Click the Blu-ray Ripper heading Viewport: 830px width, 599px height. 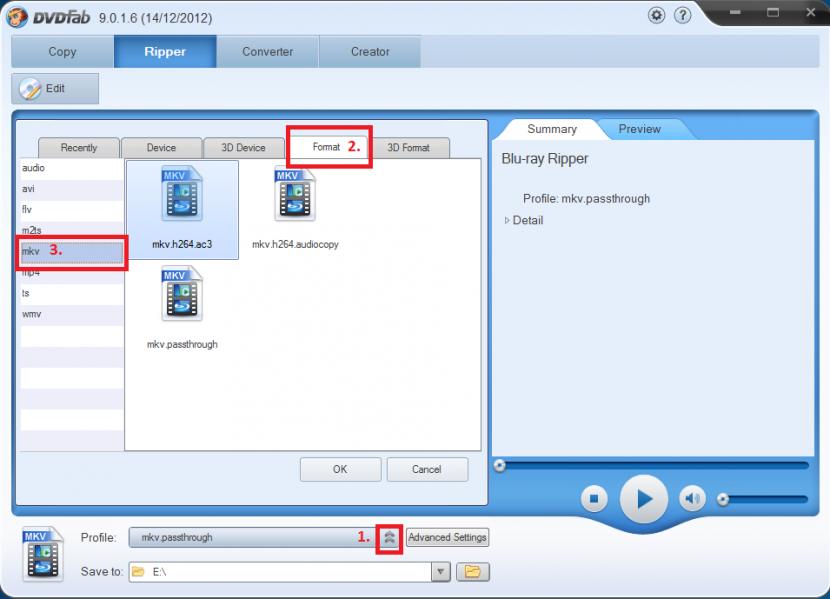(545, 159)
